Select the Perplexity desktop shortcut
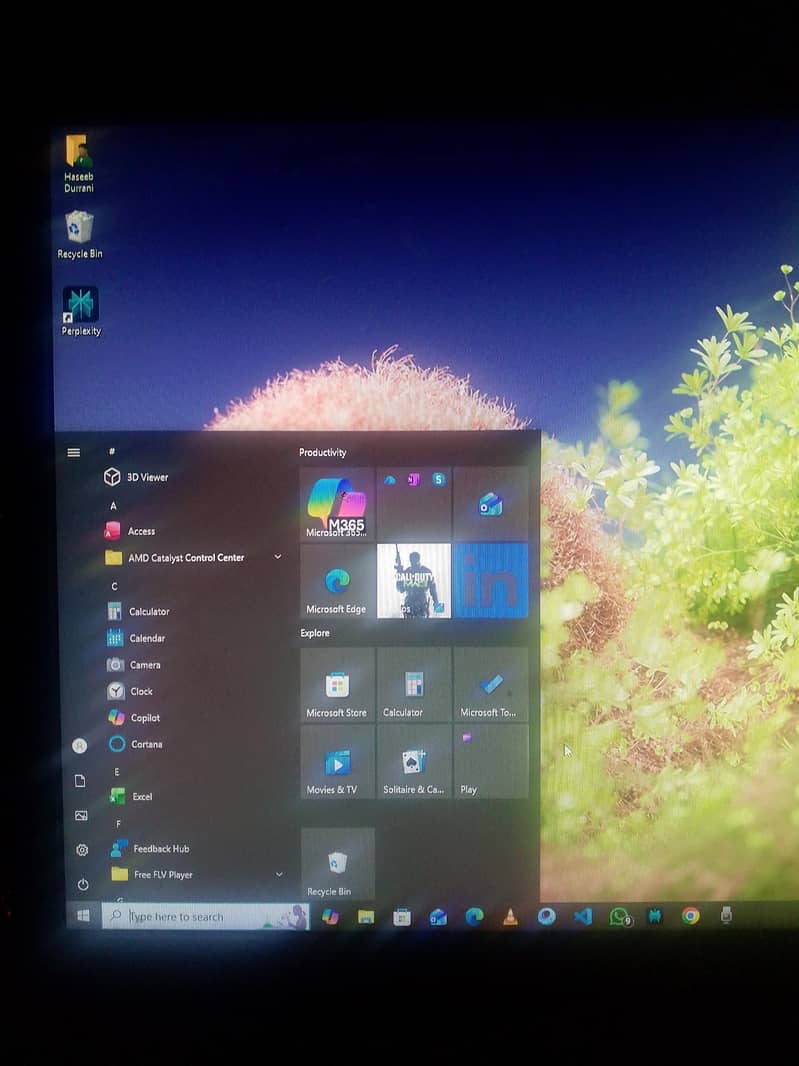 click(x=81, y=311)
